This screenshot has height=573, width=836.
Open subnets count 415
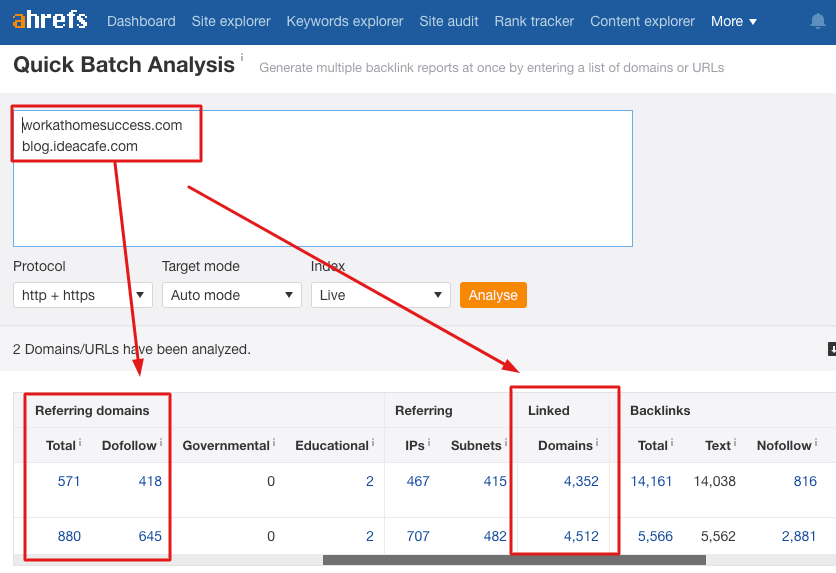point(495,481)
